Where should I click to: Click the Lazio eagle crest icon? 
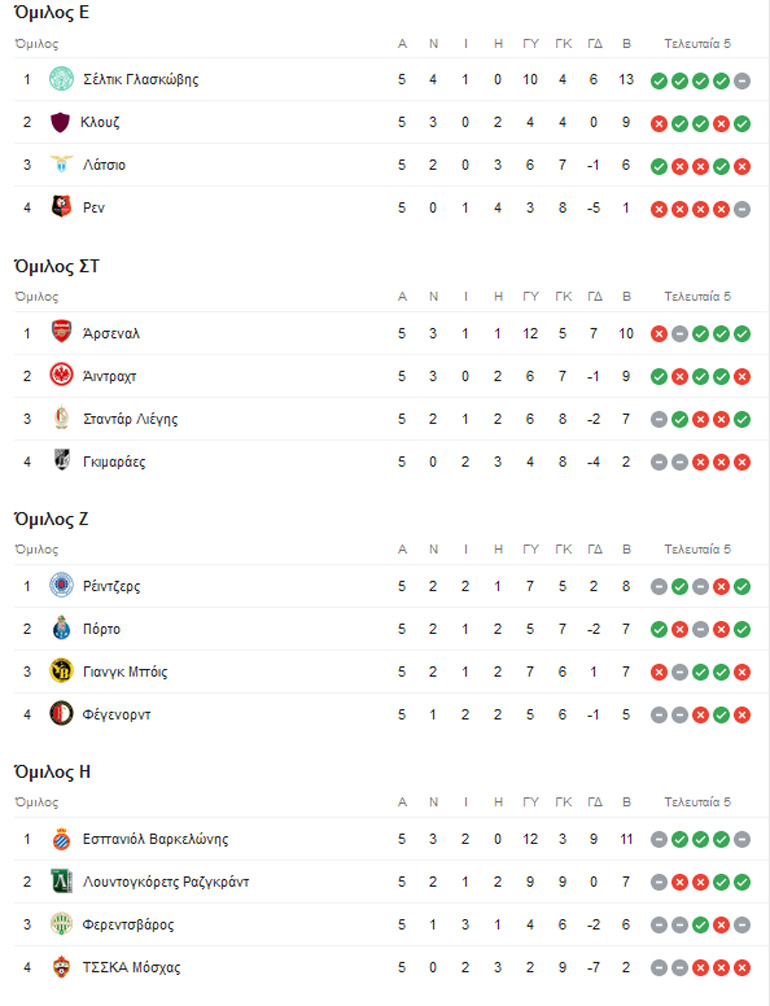click(x=62, y=165)
